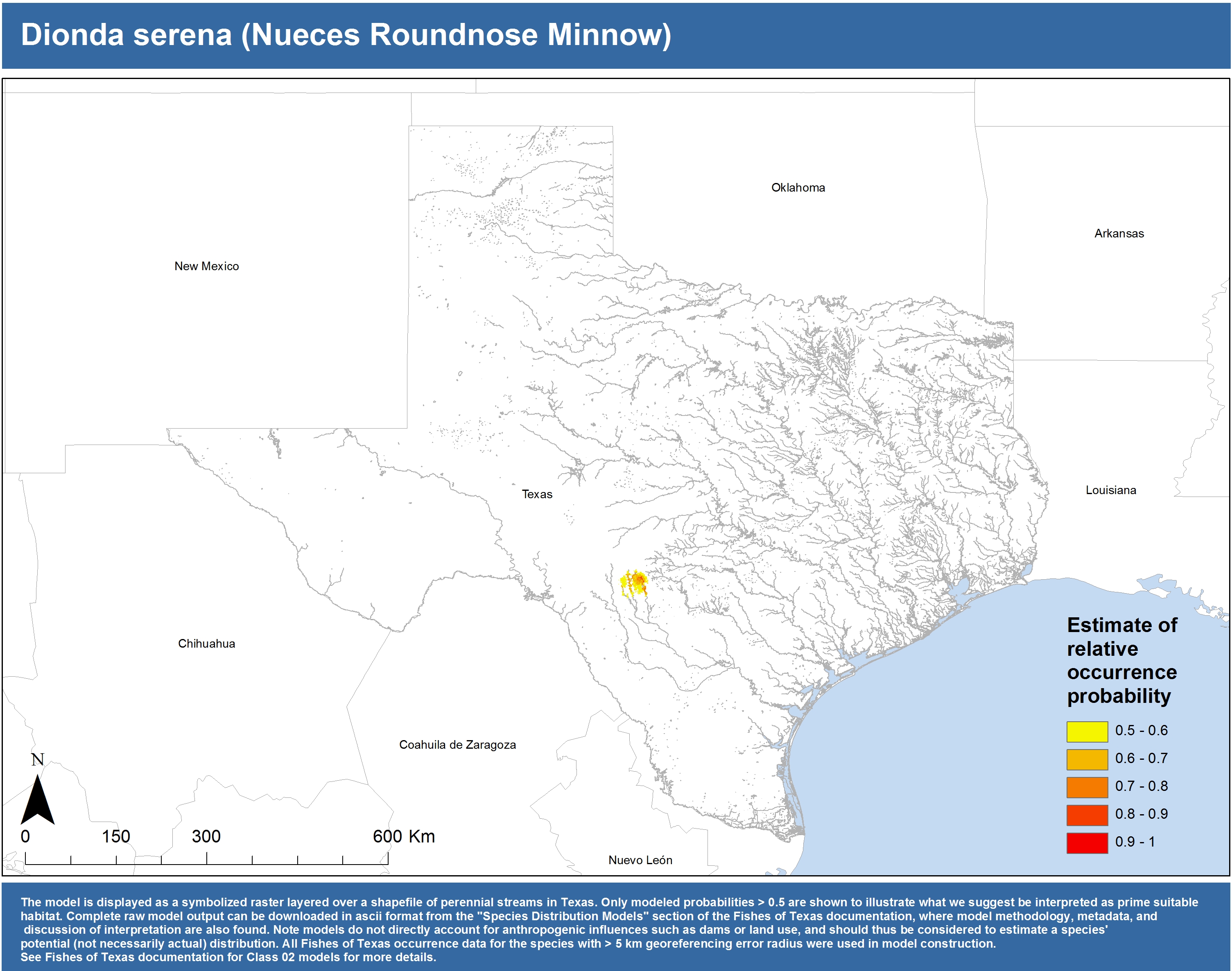Click the Louisiana map label
1232x971 pixels.
coord(1110,490)
